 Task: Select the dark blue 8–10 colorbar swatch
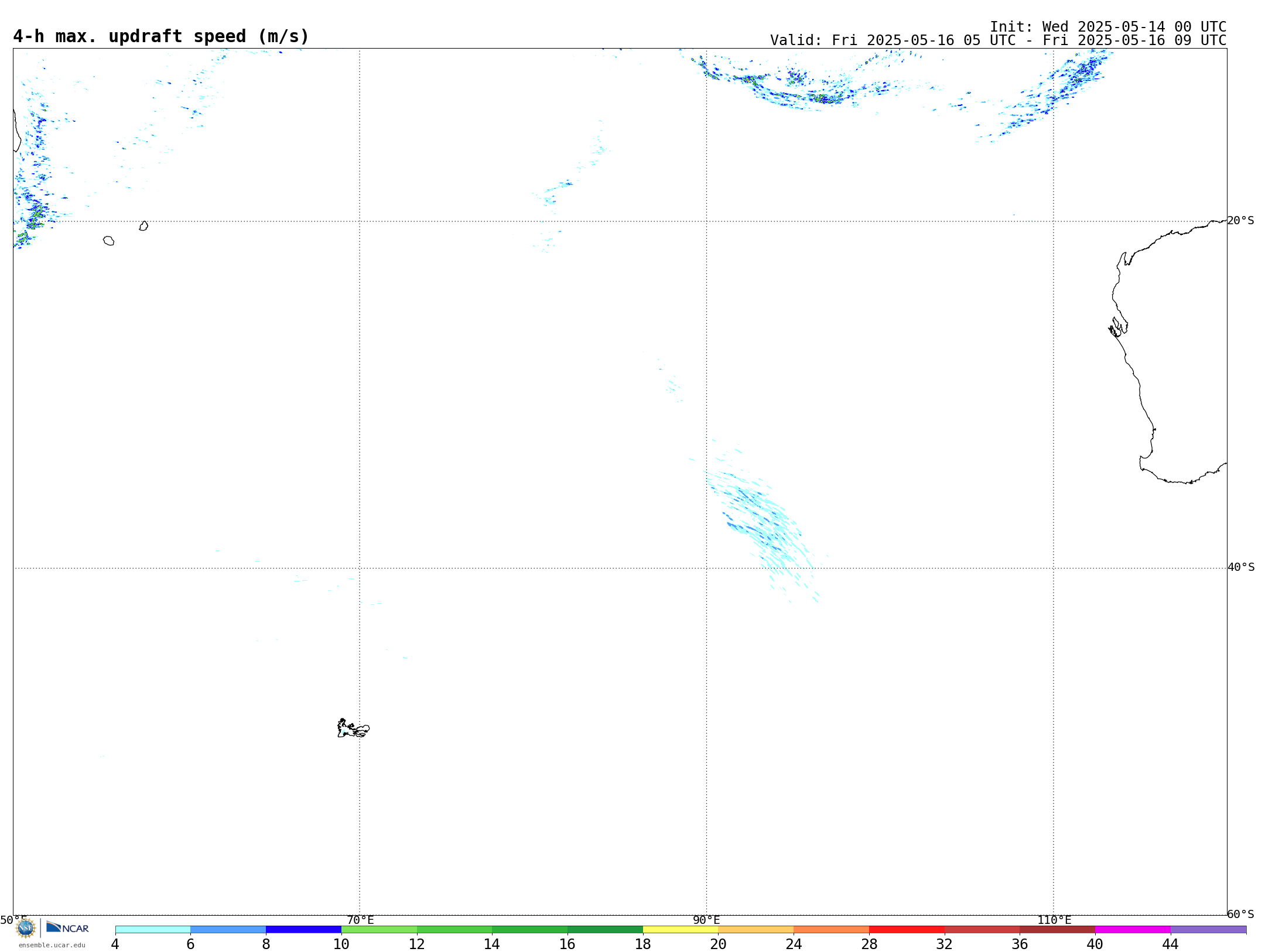(303, 929)
